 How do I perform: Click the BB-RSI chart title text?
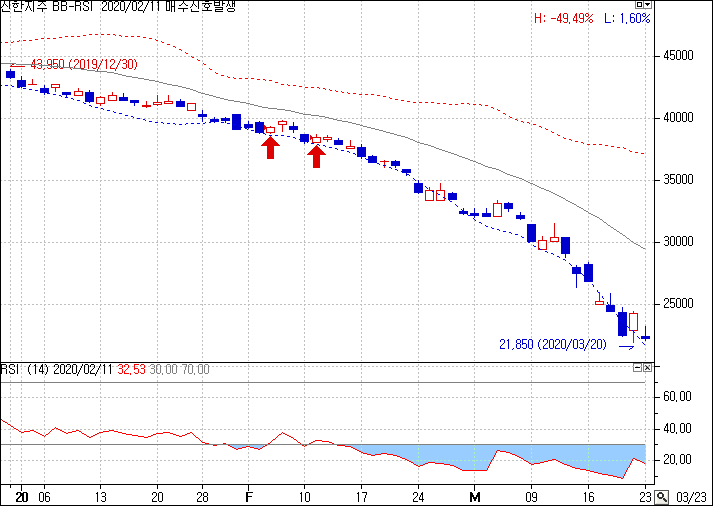pos(118,6)
